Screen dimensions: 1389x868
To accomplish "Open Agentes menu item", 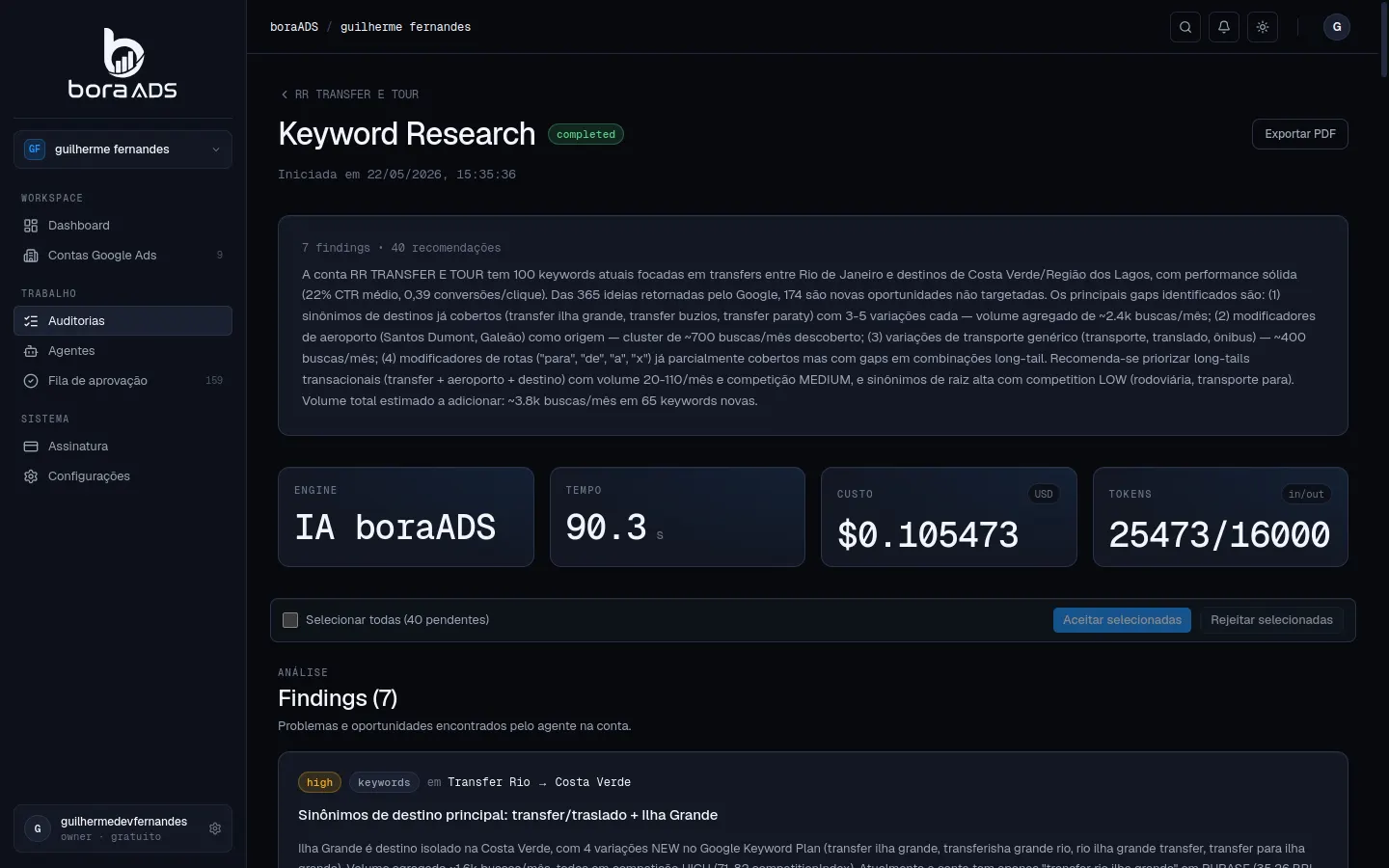I will tap(123, 351).
